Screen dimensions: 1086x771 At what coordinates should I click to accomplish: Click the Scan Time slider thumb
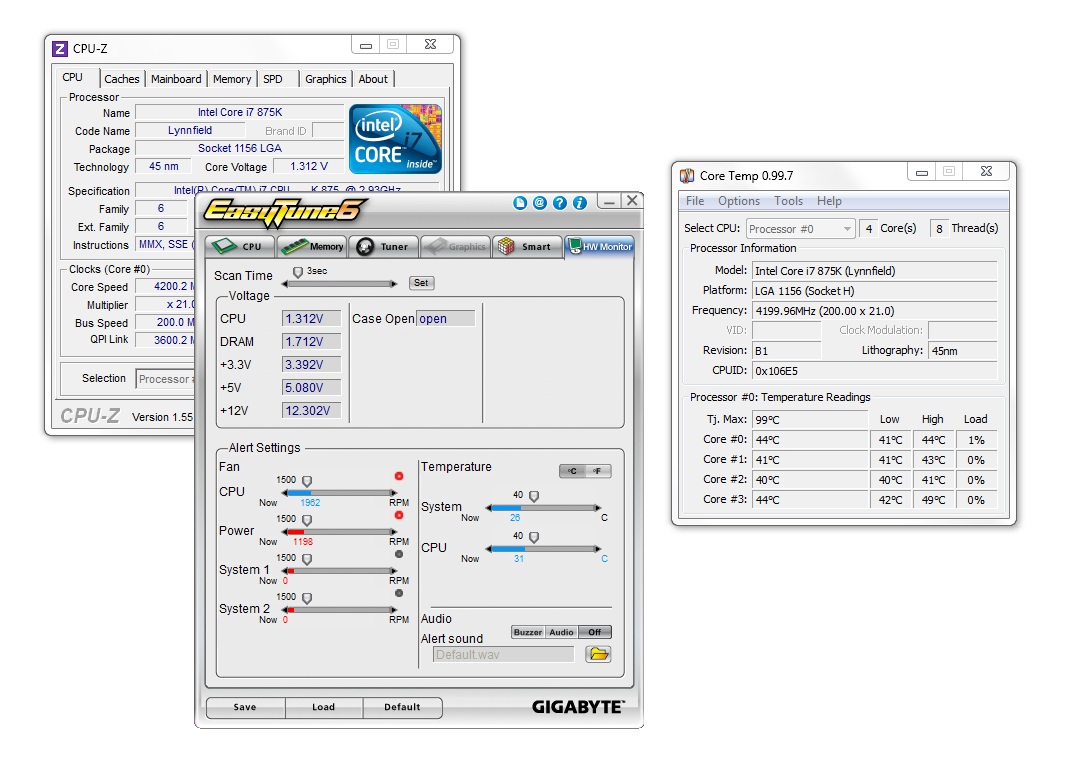[x=298, y=272]
